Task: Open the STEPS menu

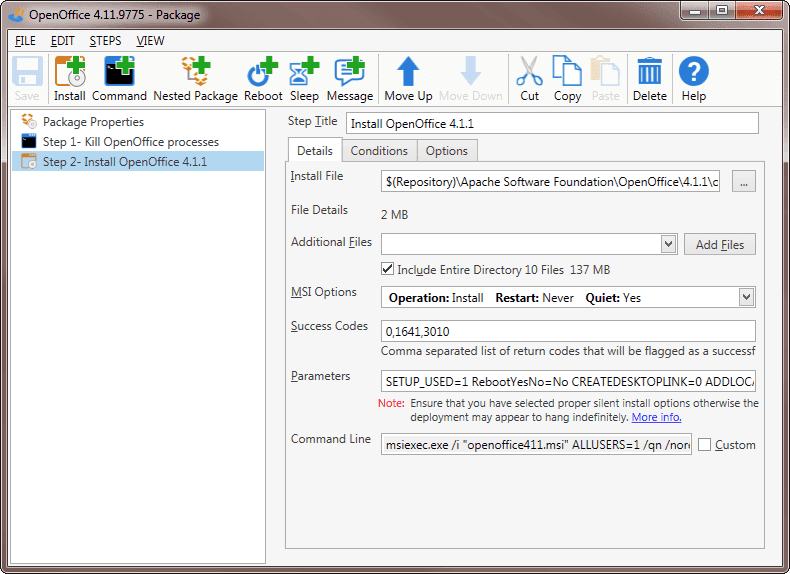Action: [x=105, y=41]
